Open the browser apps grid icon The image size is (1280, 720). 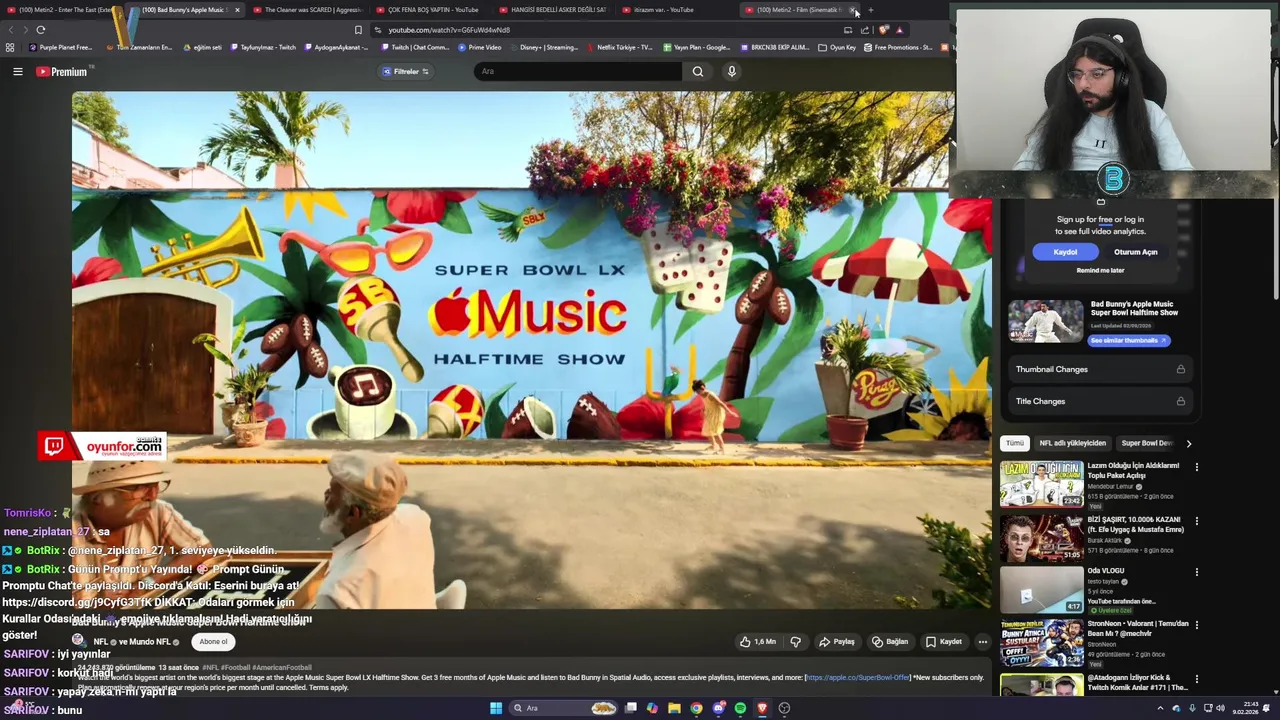10,47
